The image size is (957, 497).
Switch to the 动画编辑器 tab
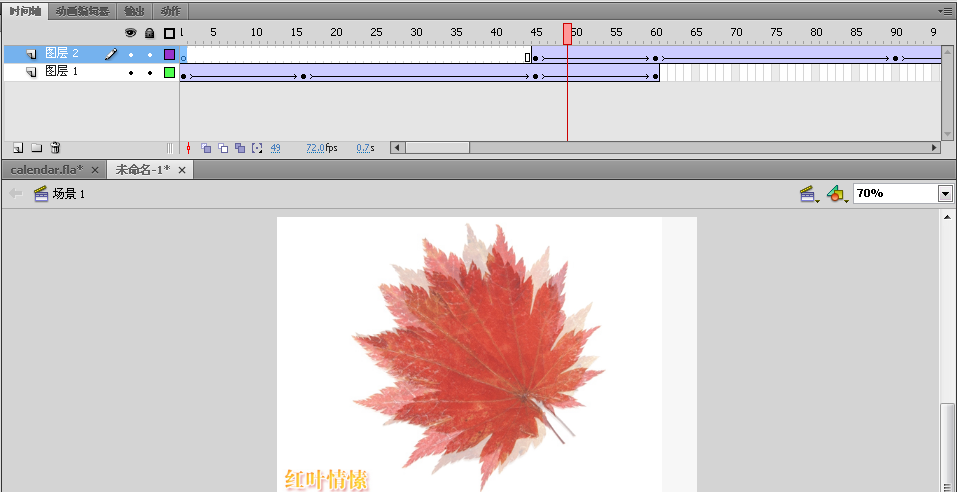click(82, 11)
